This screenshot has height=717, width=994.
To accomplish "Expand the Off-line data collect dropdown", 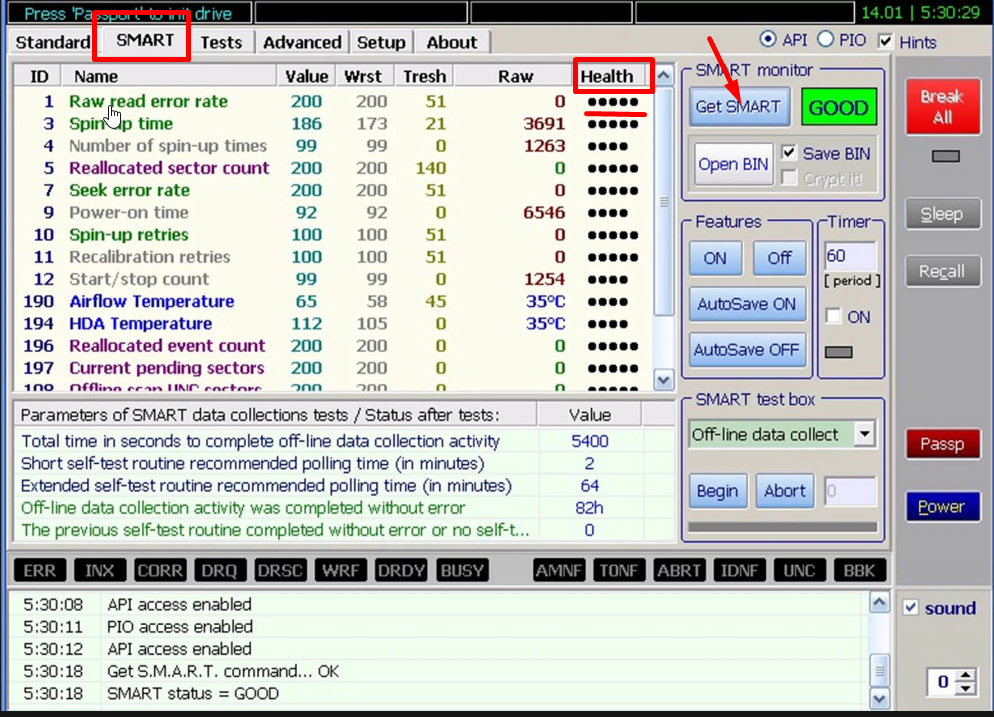I will [x=865, y=434].
